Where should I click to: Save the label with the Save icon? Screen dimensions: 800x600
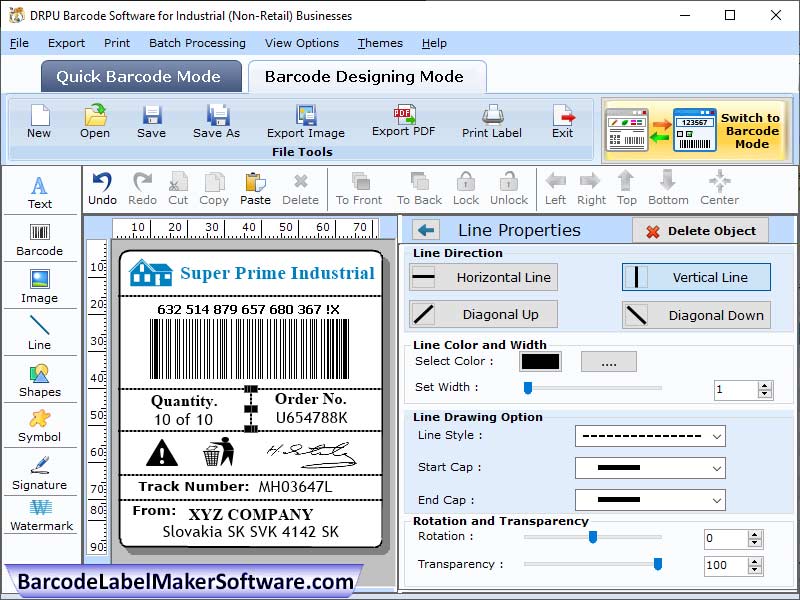point(152,115)
